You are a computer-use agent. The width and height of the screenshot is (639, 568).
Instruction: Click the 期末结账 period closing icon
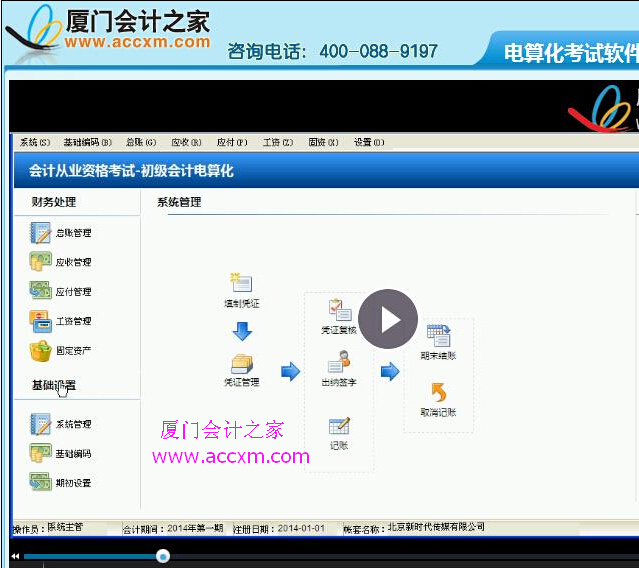(x=438, y=336)
